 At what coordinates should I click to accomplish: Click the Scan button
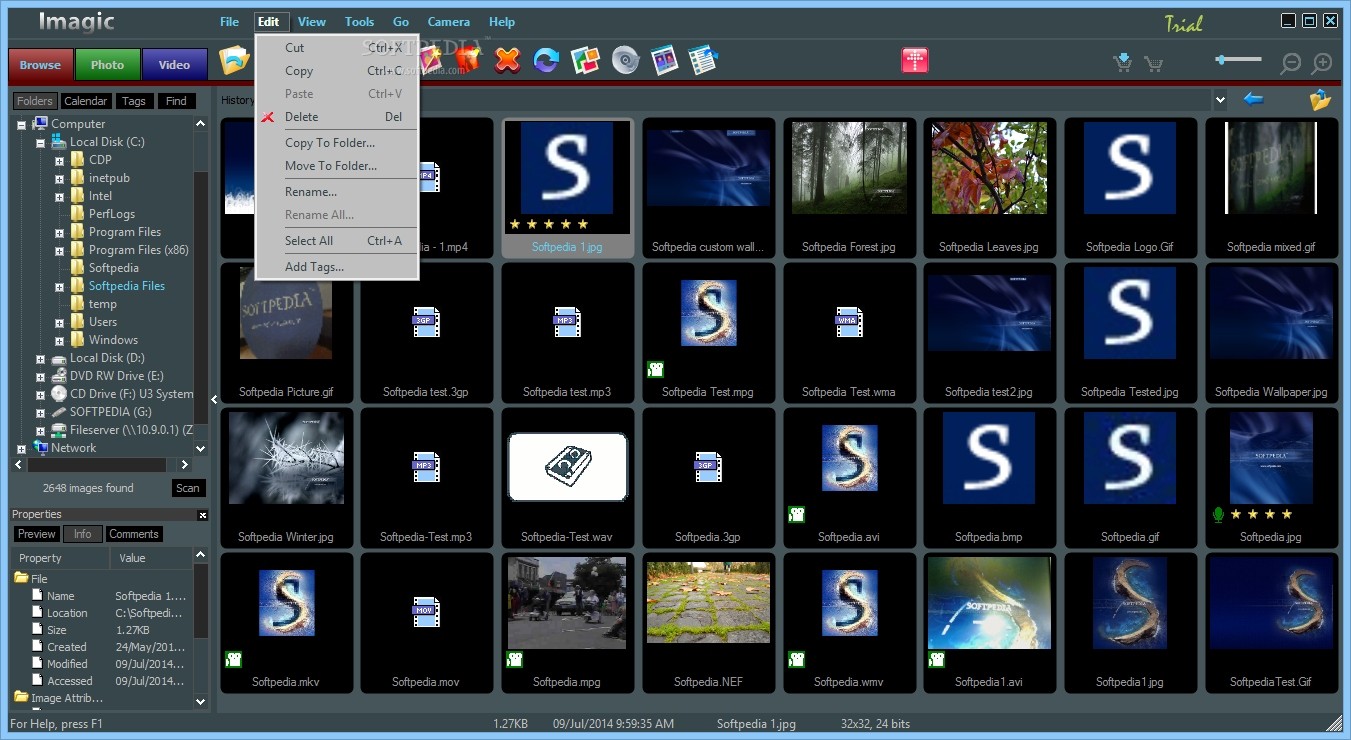coord(188,488)
